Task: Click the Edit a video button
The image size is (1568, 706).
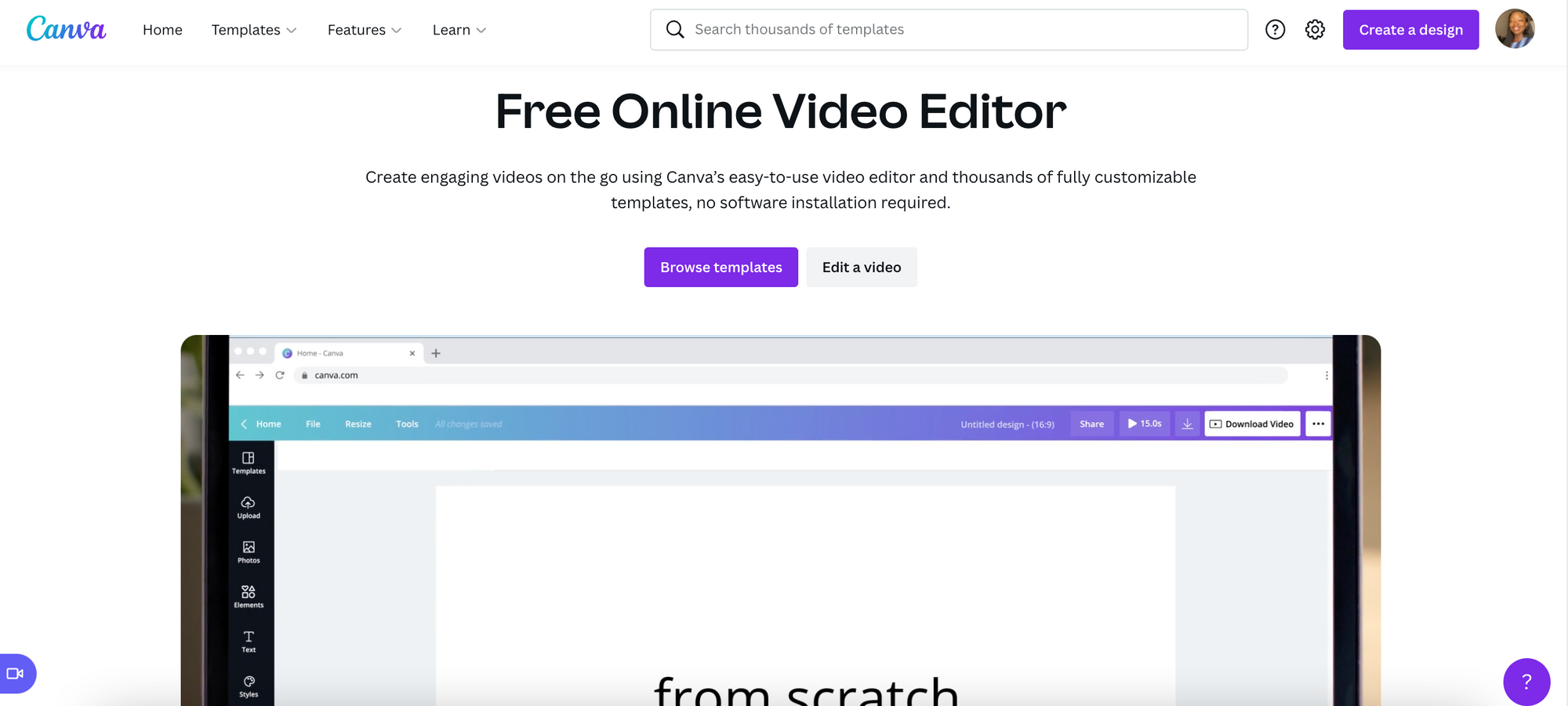Action: (862, 267)
